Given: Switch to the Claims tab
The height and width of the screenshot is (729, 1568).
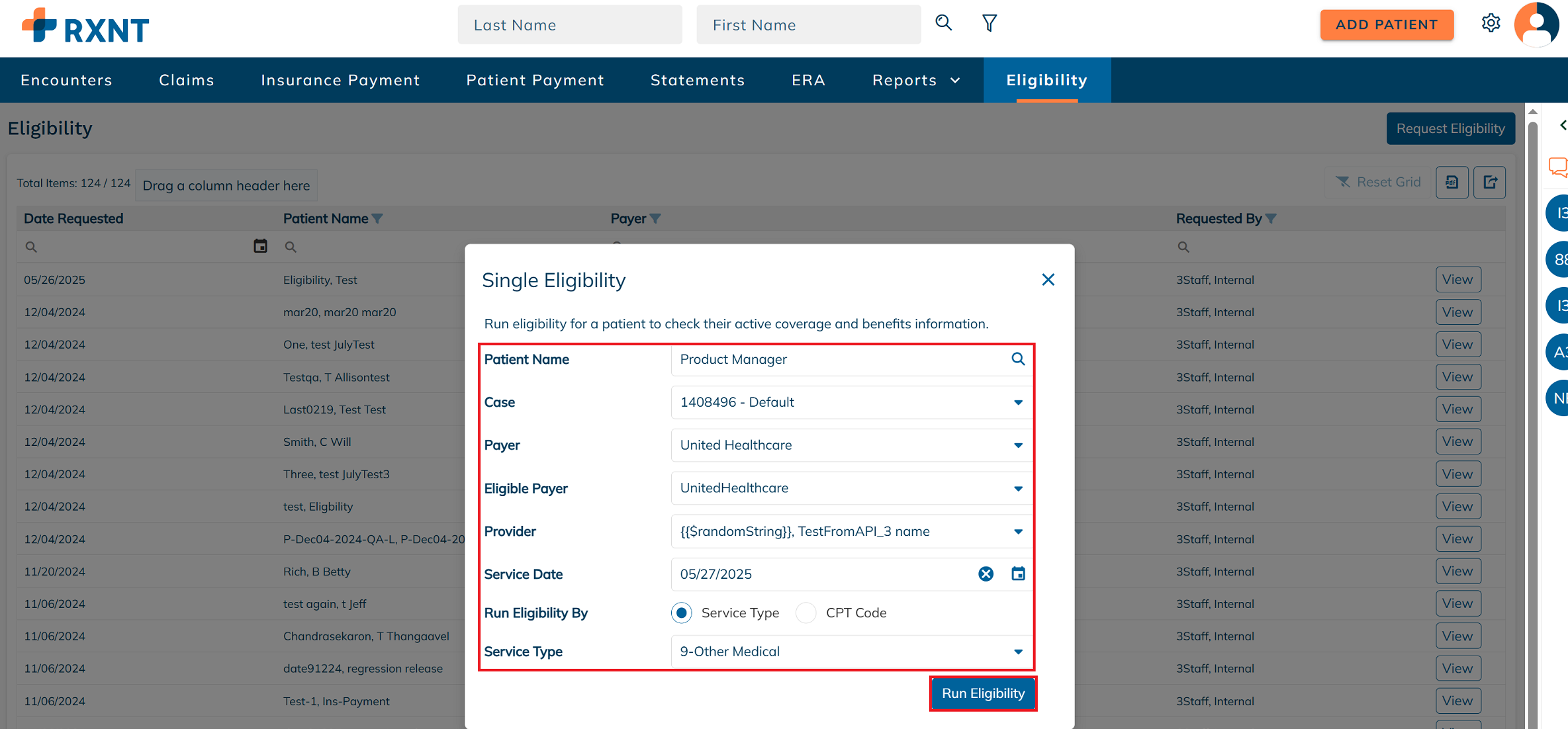Looking at the screenshot, I should (x=187, y=80).
